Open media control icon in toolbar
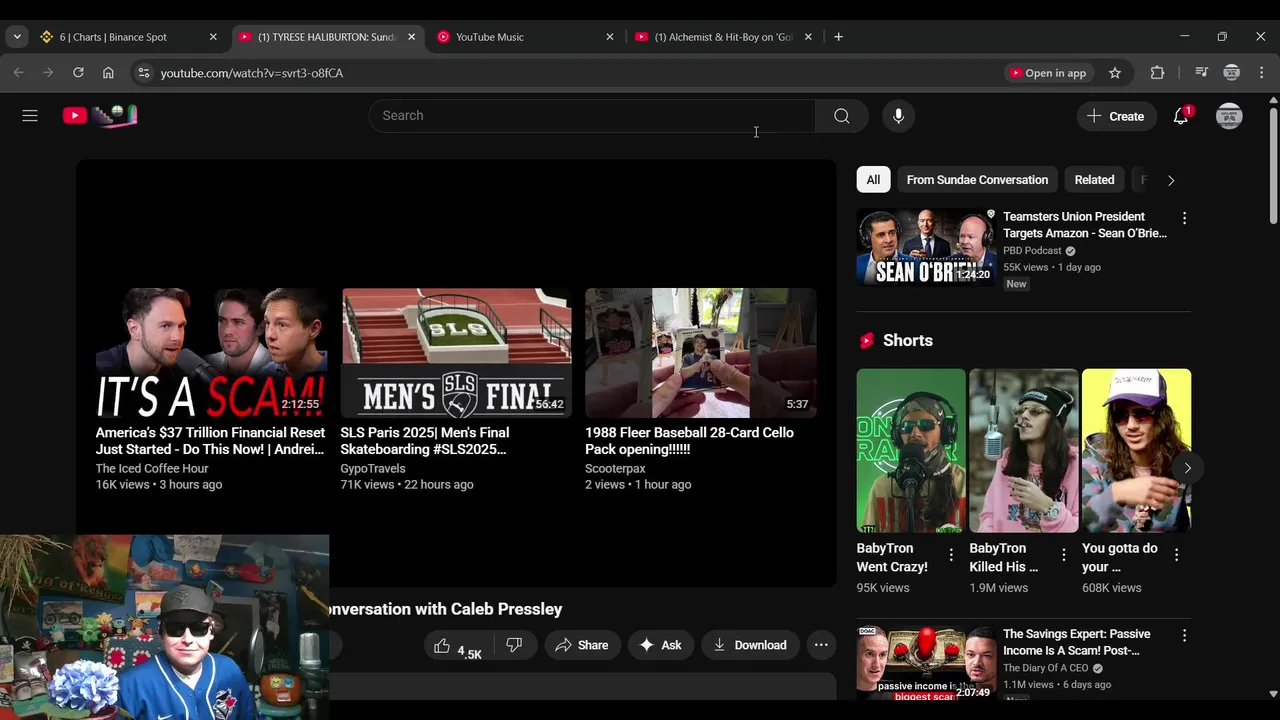 tap(1202, 73)
